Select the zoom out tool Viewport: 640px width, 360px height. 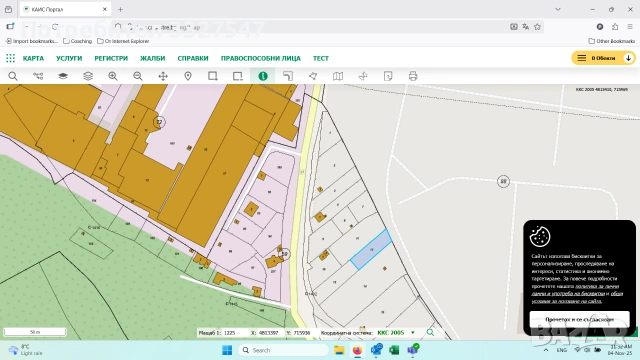pos(138,76)
